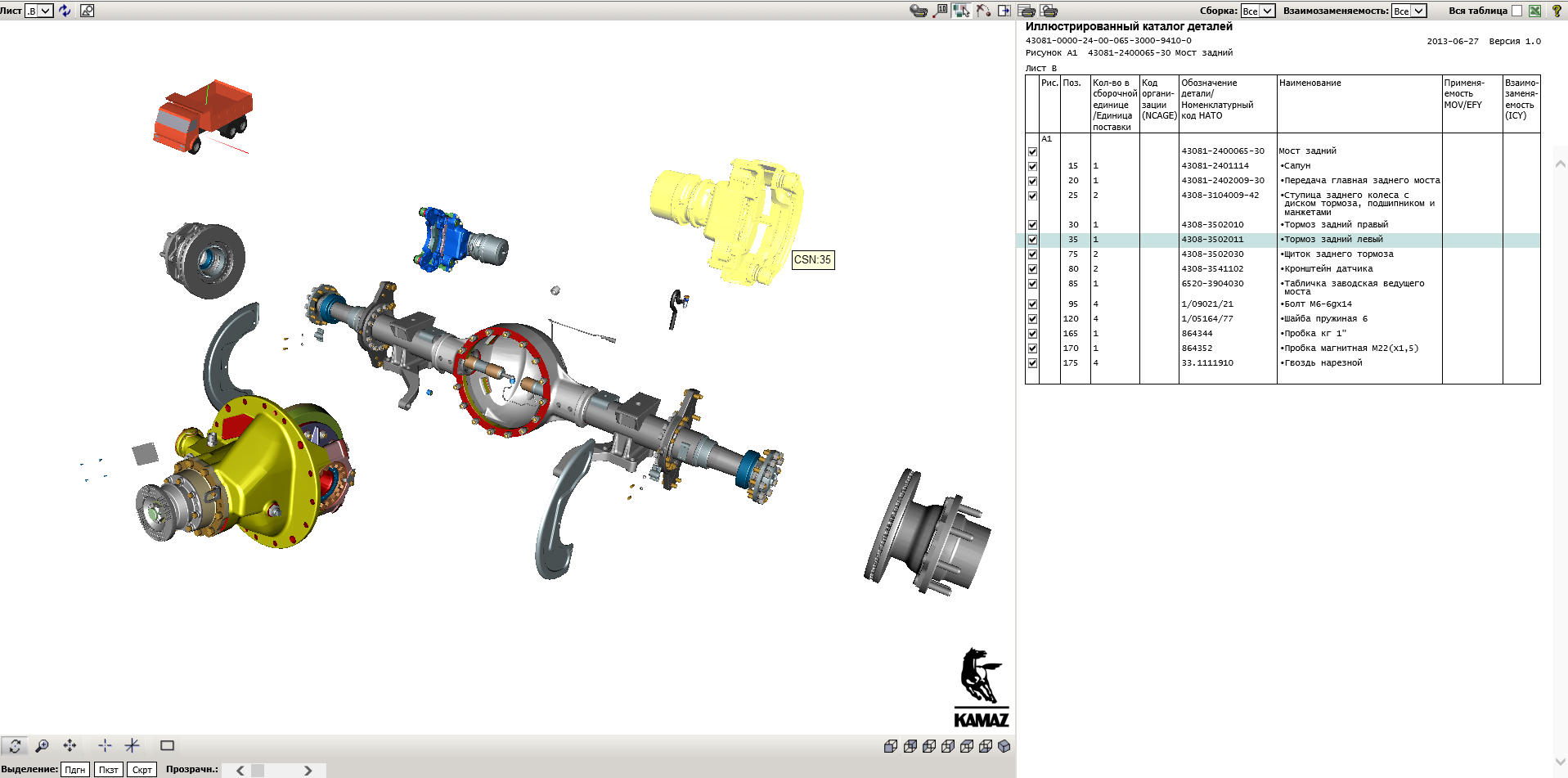Choose the fifth standard cube view
This screenshot has height=778, width=1568.
(967, 746)
